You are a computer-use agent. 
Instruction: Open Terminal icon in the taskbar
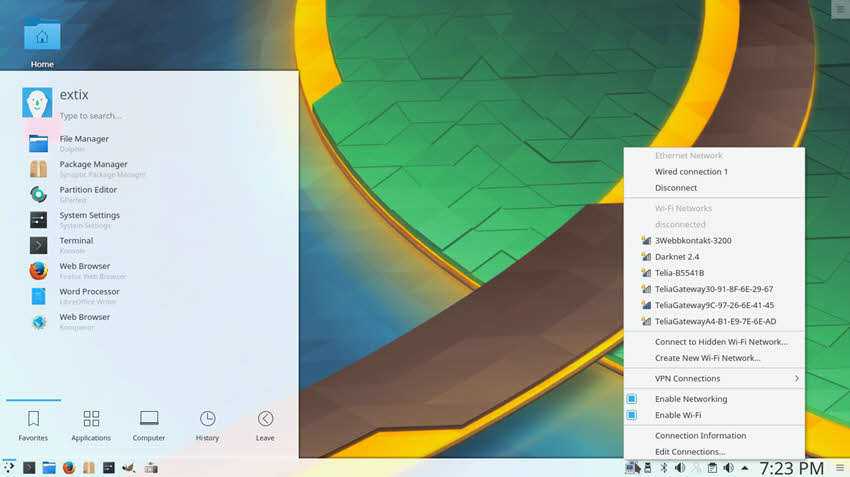[x=29, y=467]
